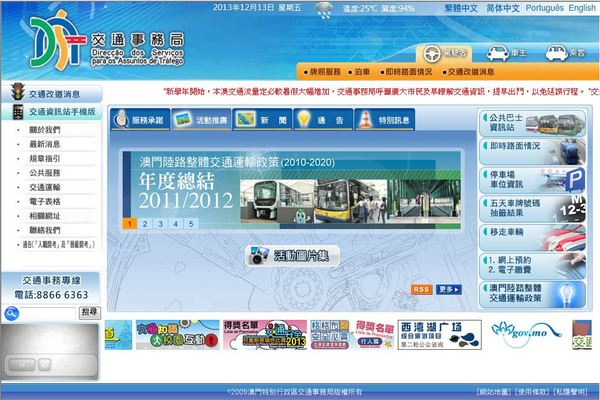Image resolution: width=600 pixels, height=400 pixels.
Task: Click the weather icon in top bar
Action: [326, 8]
